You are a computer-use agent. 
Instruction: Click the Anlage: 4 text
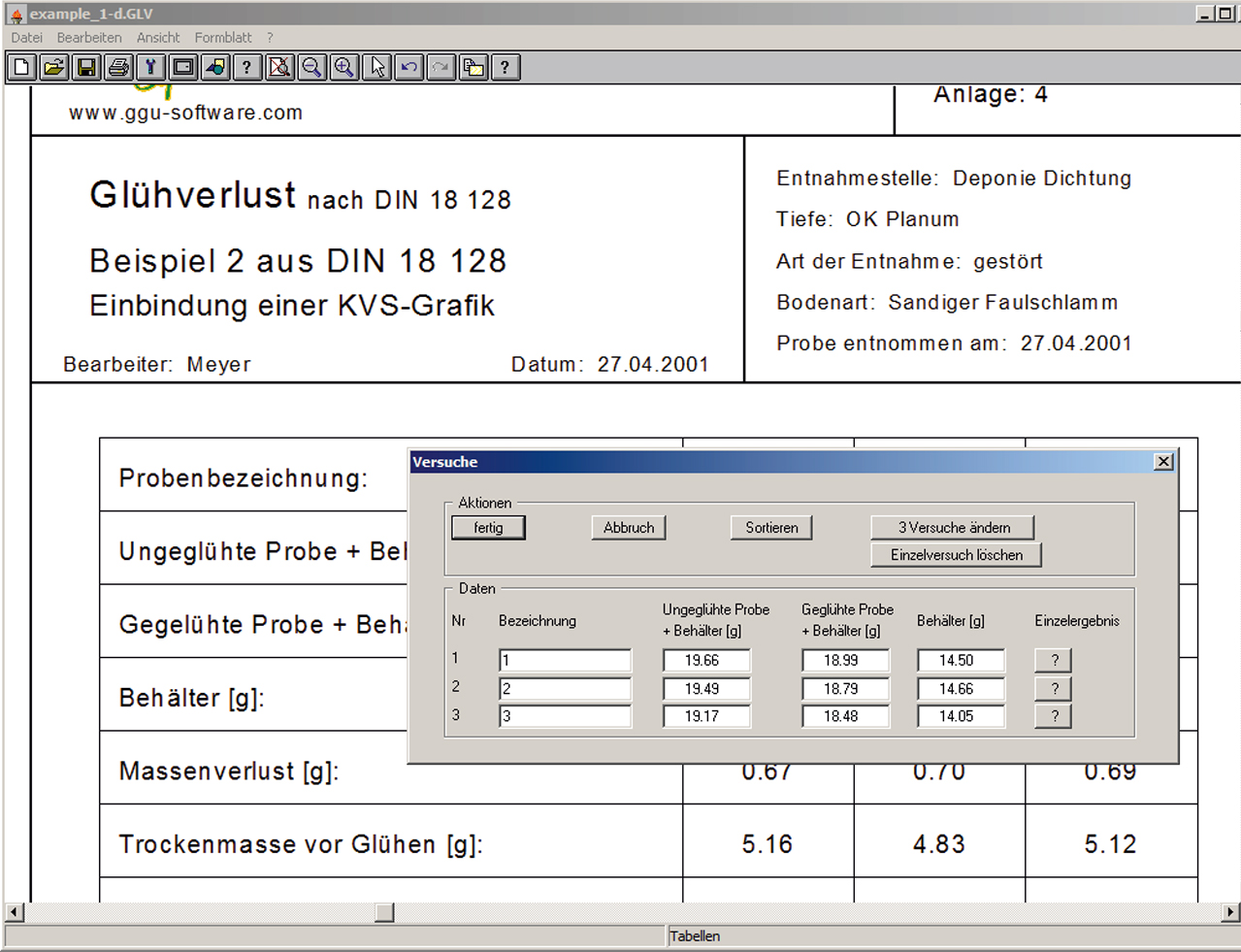(991, 94)
